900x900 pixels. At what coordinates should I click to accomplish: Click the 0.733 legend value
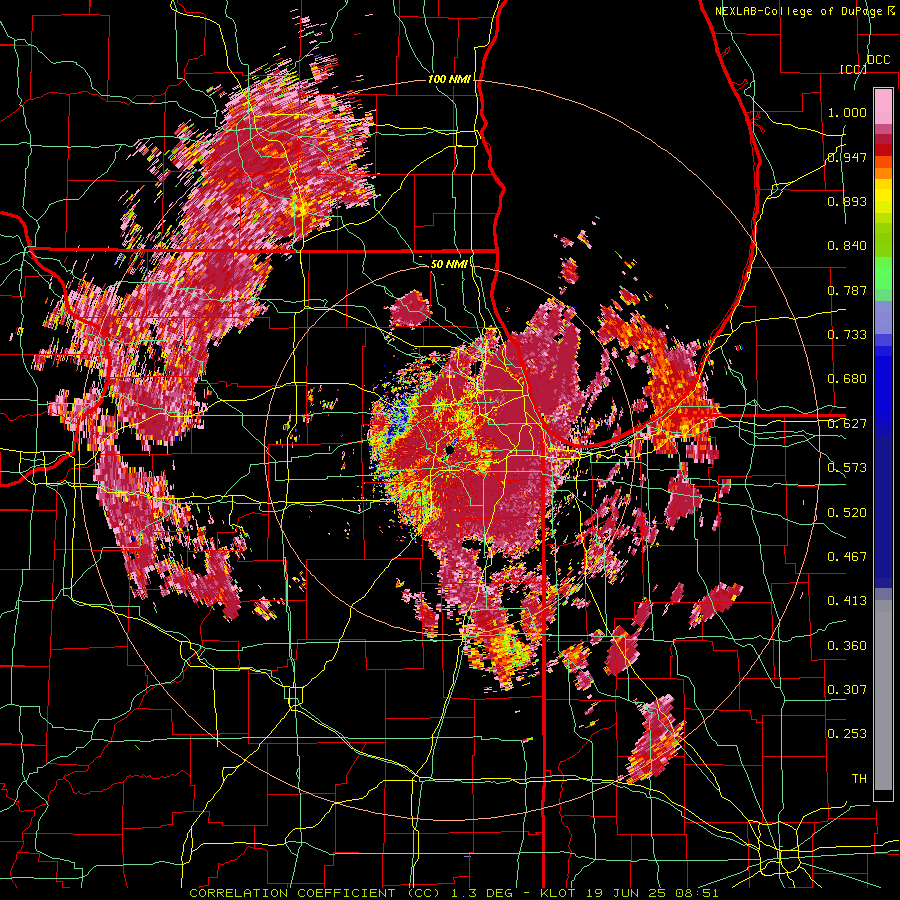click(x=847, y=335)
